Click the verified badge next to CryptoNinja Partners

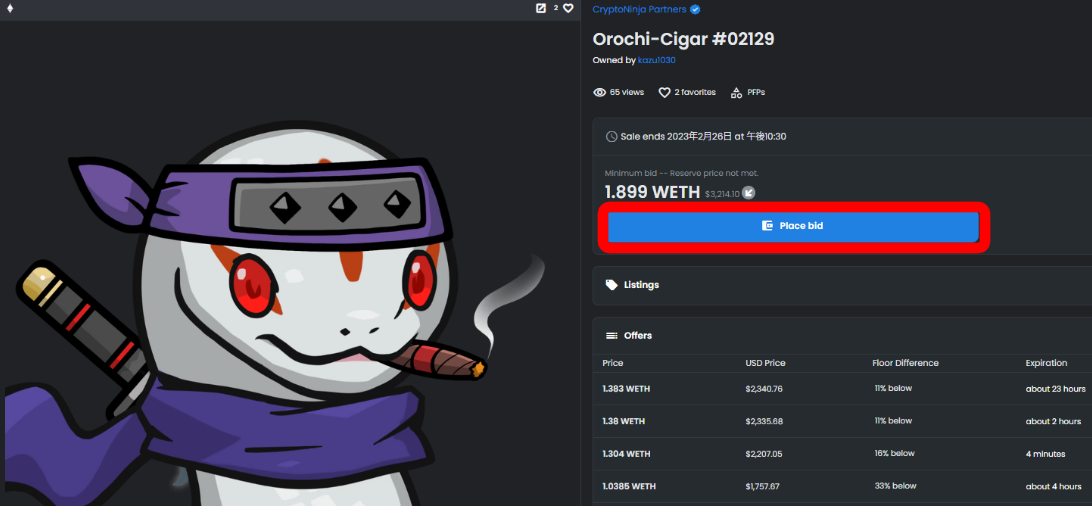click(695, 10)
